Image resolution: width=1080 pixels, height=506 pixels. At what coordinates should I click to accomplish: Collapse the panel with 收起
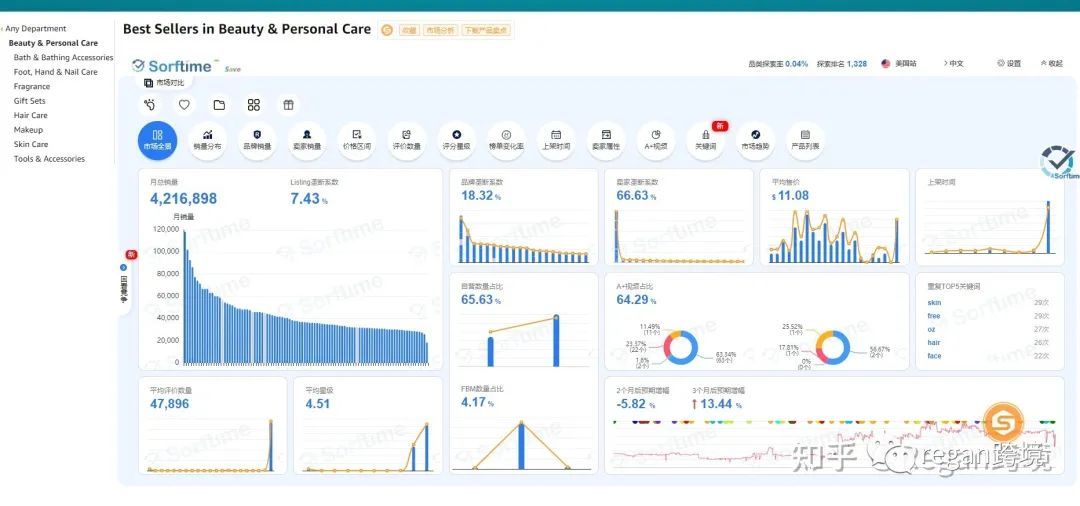[x=1052, y=63]
